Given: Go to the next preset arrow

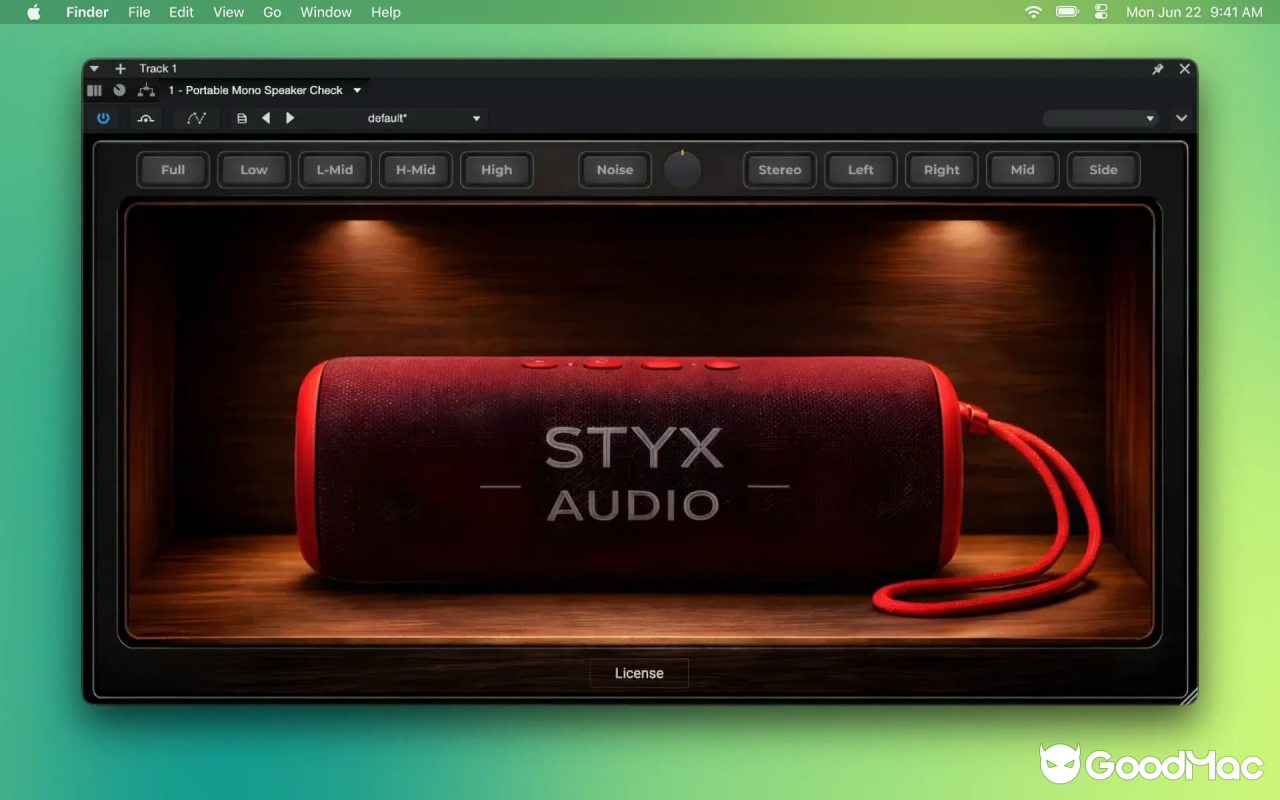Looking at the screenshot, I should [x=290, y=118].
